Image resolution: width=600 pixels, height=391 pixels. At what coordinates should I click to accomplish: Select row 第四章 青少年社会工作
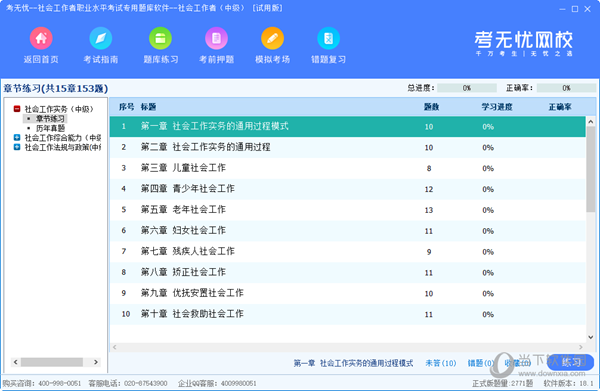[347, 189]
